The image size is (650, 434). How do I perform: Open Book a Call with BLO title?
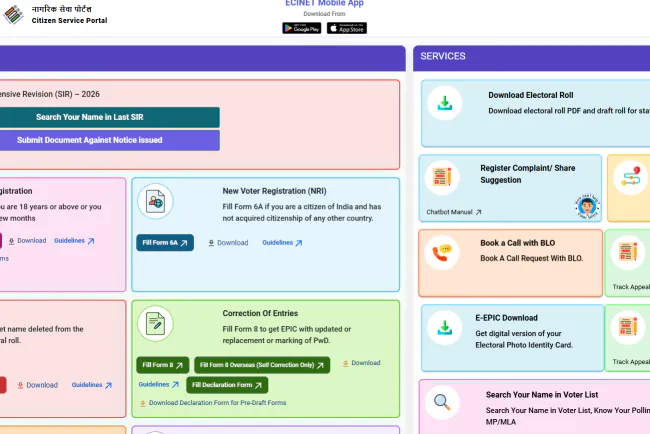click(517, 243)
